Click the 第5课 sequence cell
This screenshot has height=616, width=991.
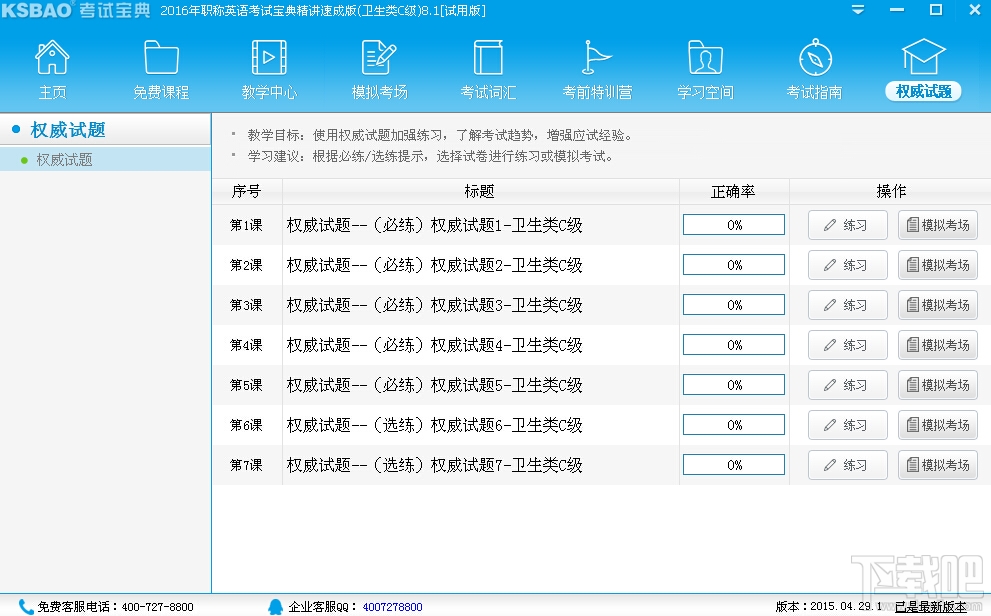(246, 385)
